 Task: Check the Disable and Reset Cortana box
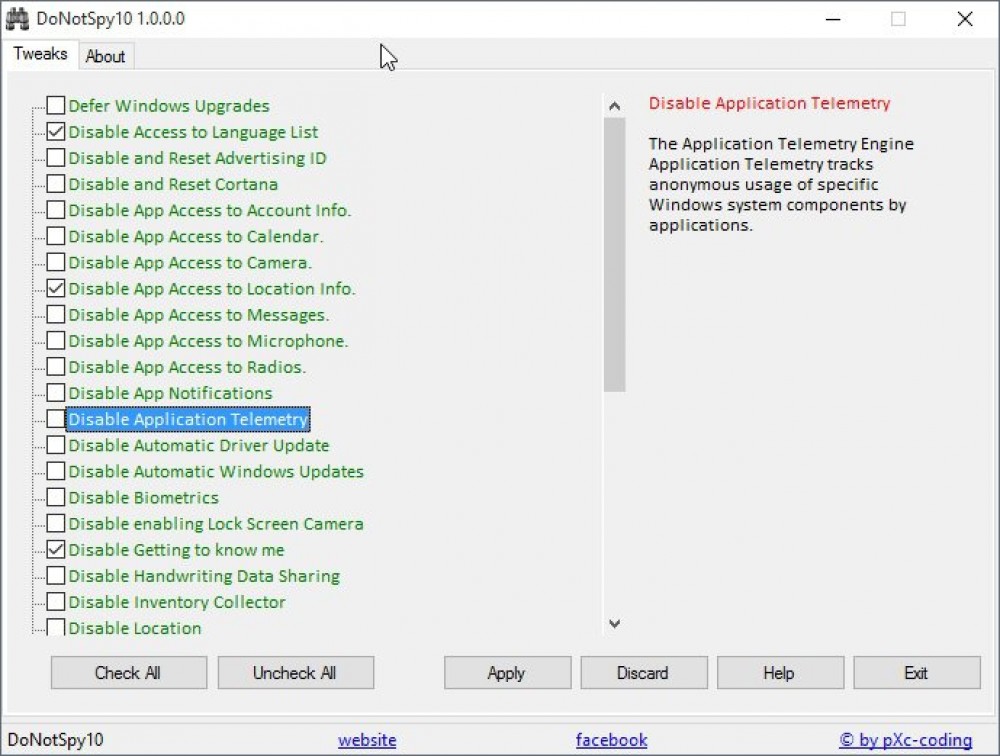(x=56, y=184)
